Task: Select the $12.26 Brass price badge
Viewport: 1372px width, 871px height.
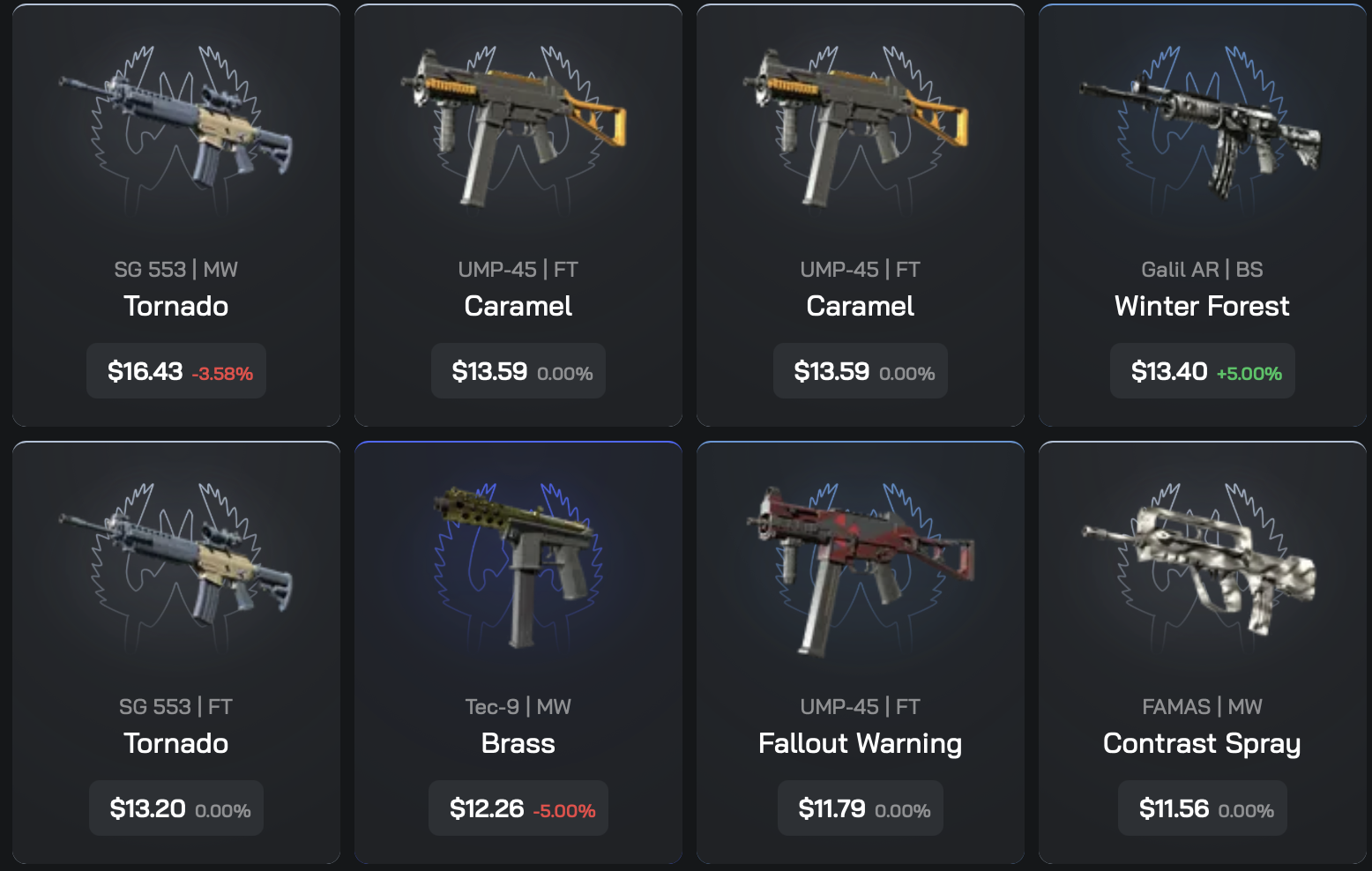Action: [x=518, y=808]
